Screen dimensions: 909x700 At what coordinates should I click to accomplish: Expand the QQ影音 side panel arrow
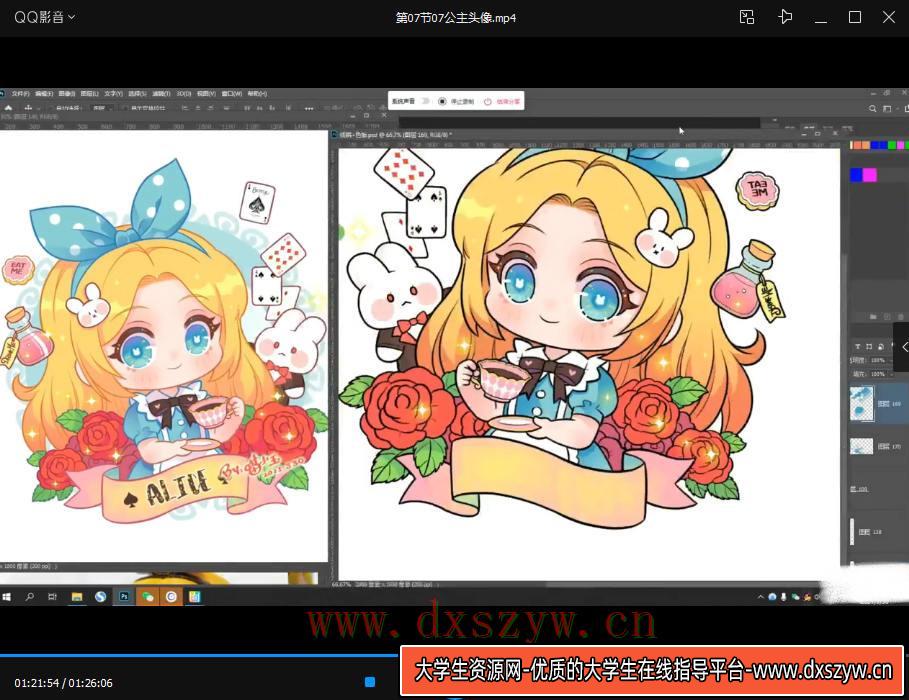[x=902, y=347]
